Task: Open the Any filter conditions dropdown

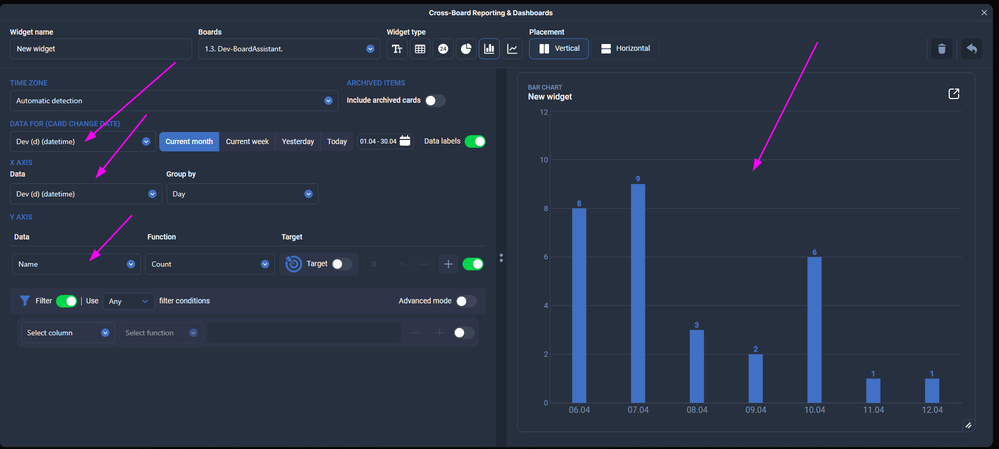Action: coord(129,301)
